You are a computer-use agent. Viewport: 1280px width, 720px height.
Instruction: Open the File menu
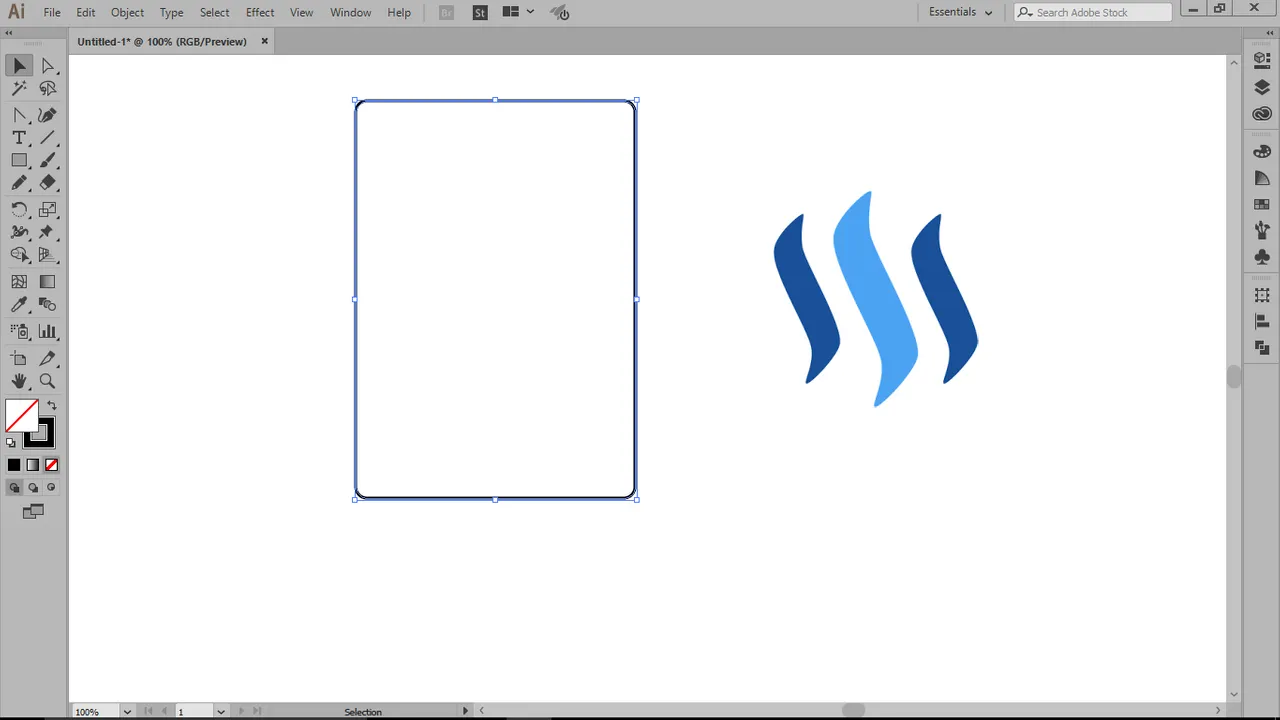click(x=52, y=12)
